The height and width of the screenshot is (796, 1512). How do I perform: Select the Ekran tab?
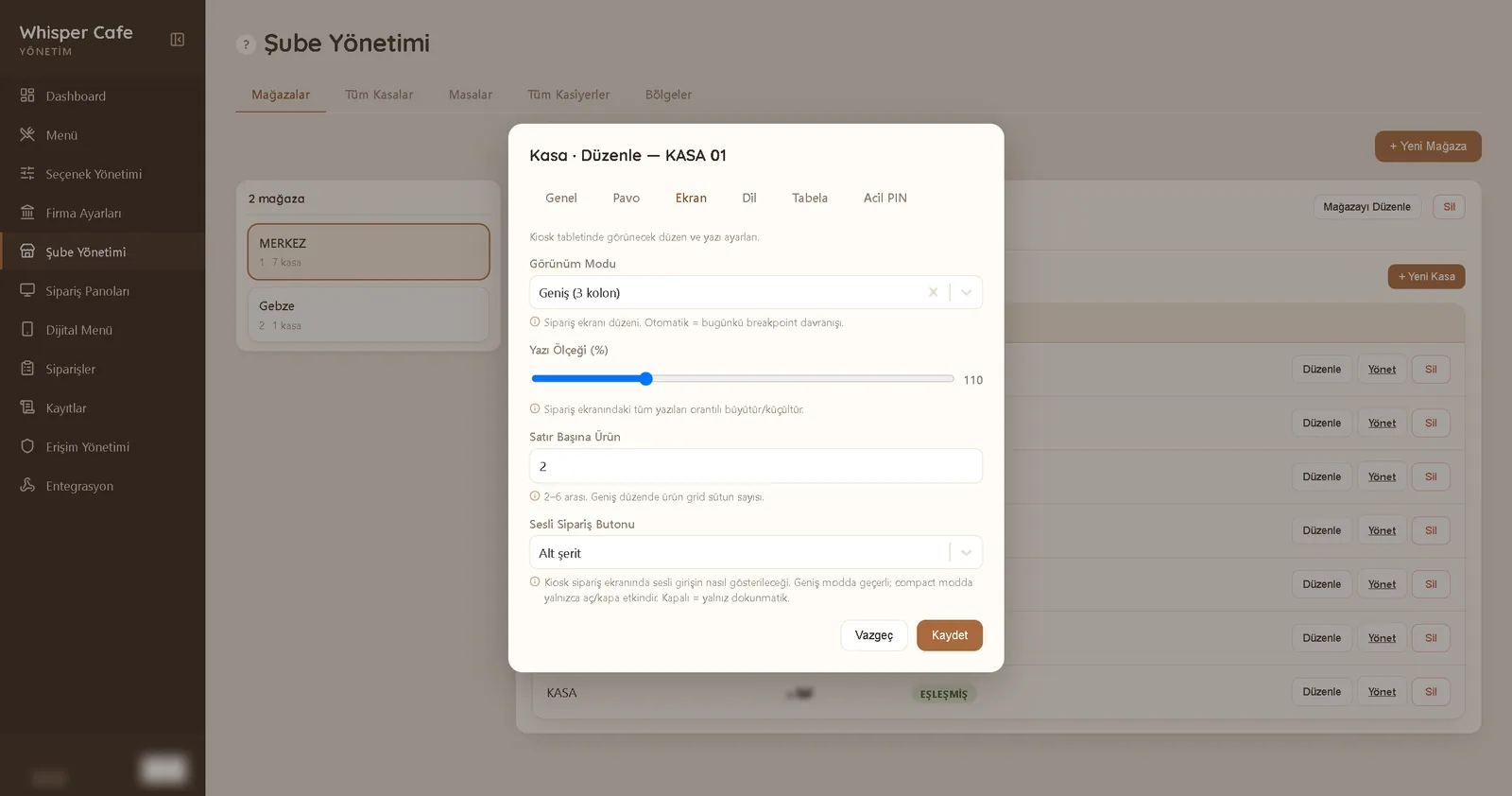click(x=691, y=198)
